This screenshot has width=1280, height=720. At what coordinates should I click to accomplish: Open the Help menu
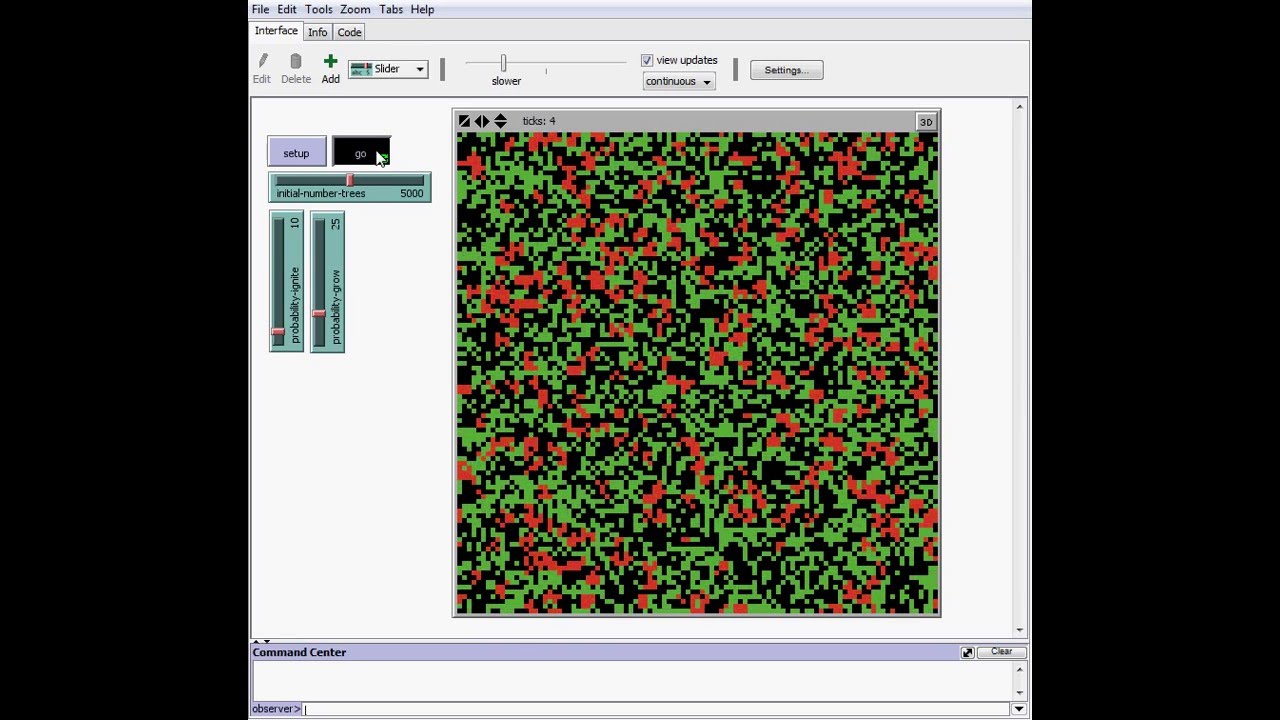[x=422, y=9]
